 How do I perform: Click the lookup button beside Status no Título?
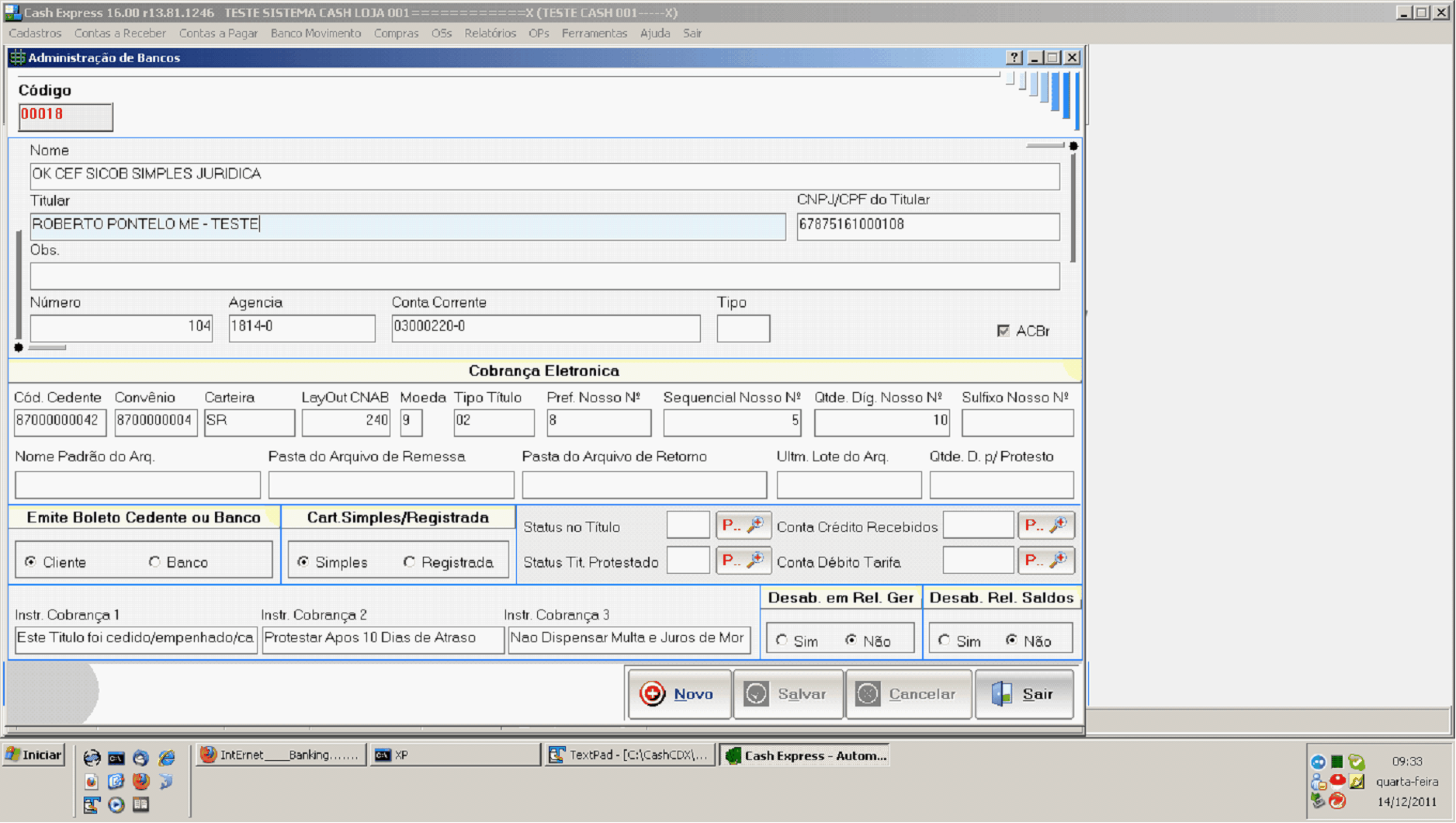tap(743, 526)
